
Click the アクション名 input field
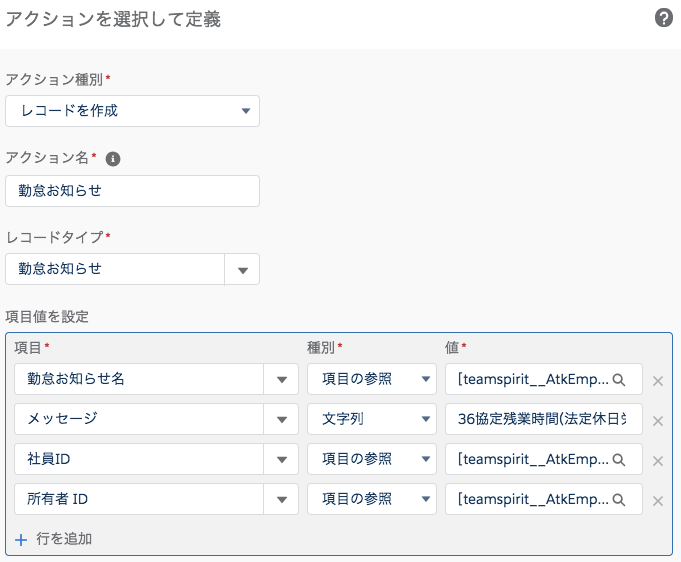click(132, 191)
